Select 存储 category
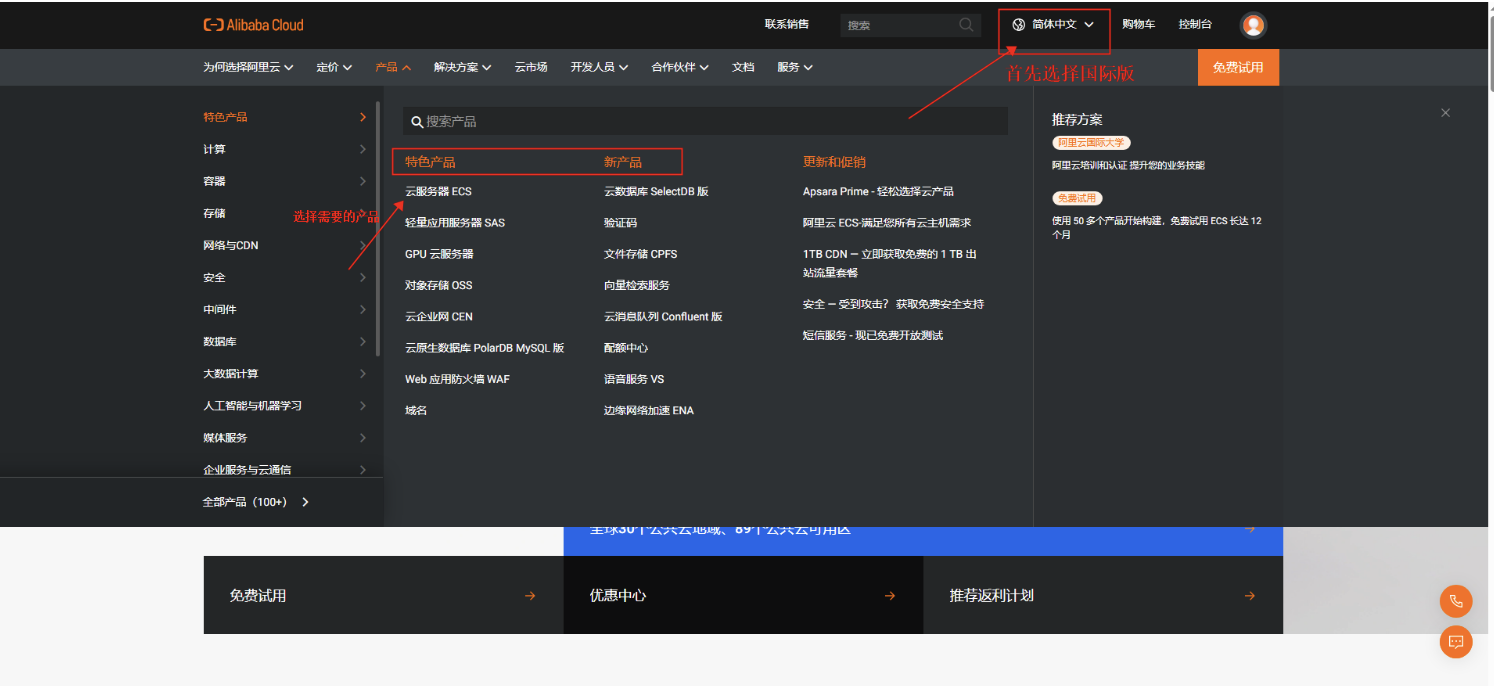1494x686 pixels. 285,213
